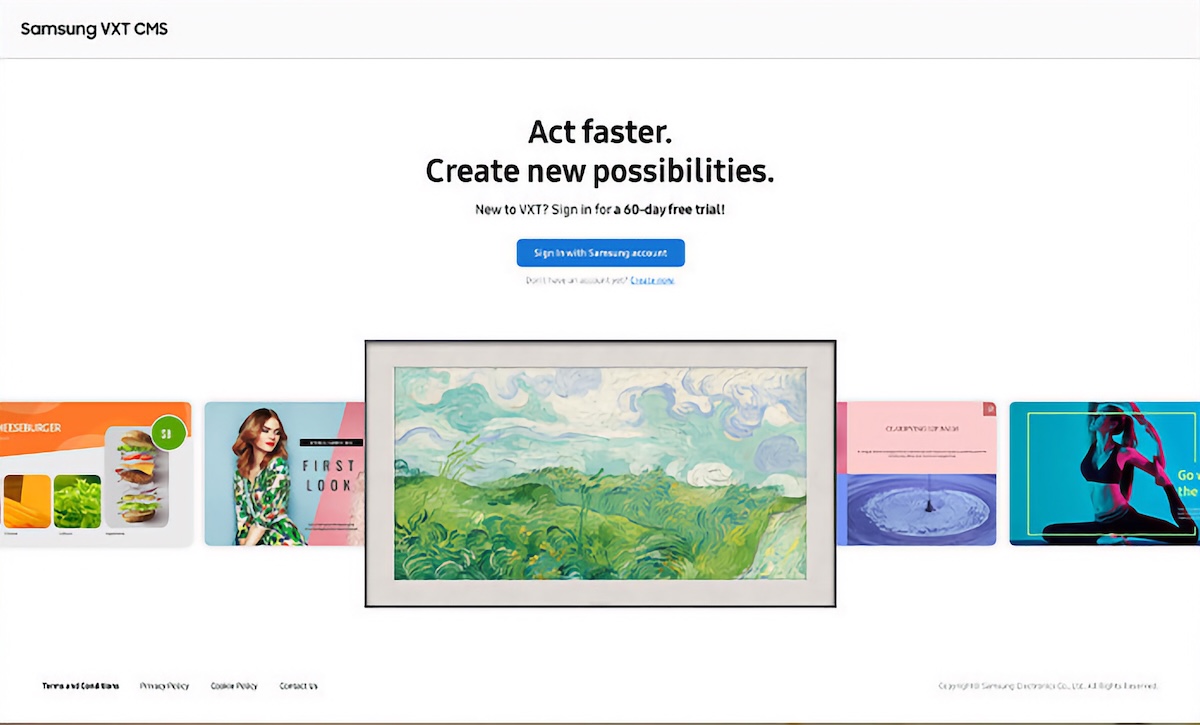The width and height of the screenshot is (1200, 725).
Task: Click the orange cheese image tile
Action: 26,501
